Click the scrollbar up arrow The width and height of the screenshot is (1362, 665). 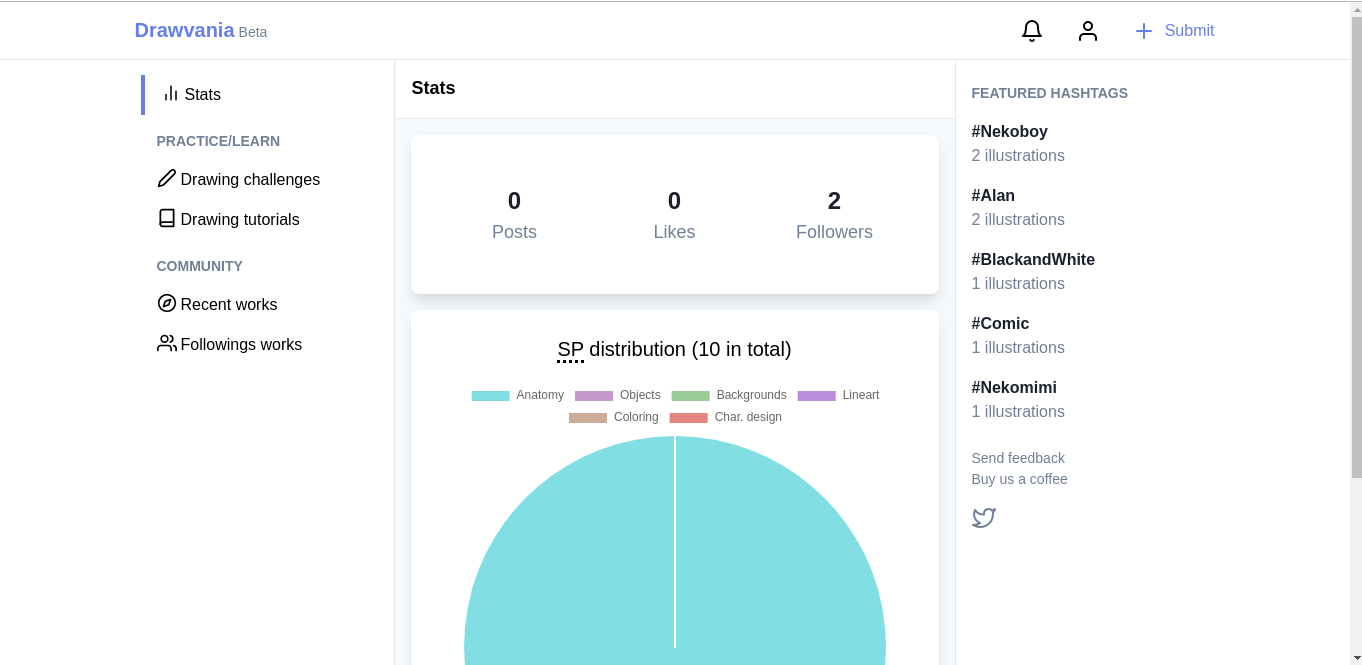(x=1356, y=9)
